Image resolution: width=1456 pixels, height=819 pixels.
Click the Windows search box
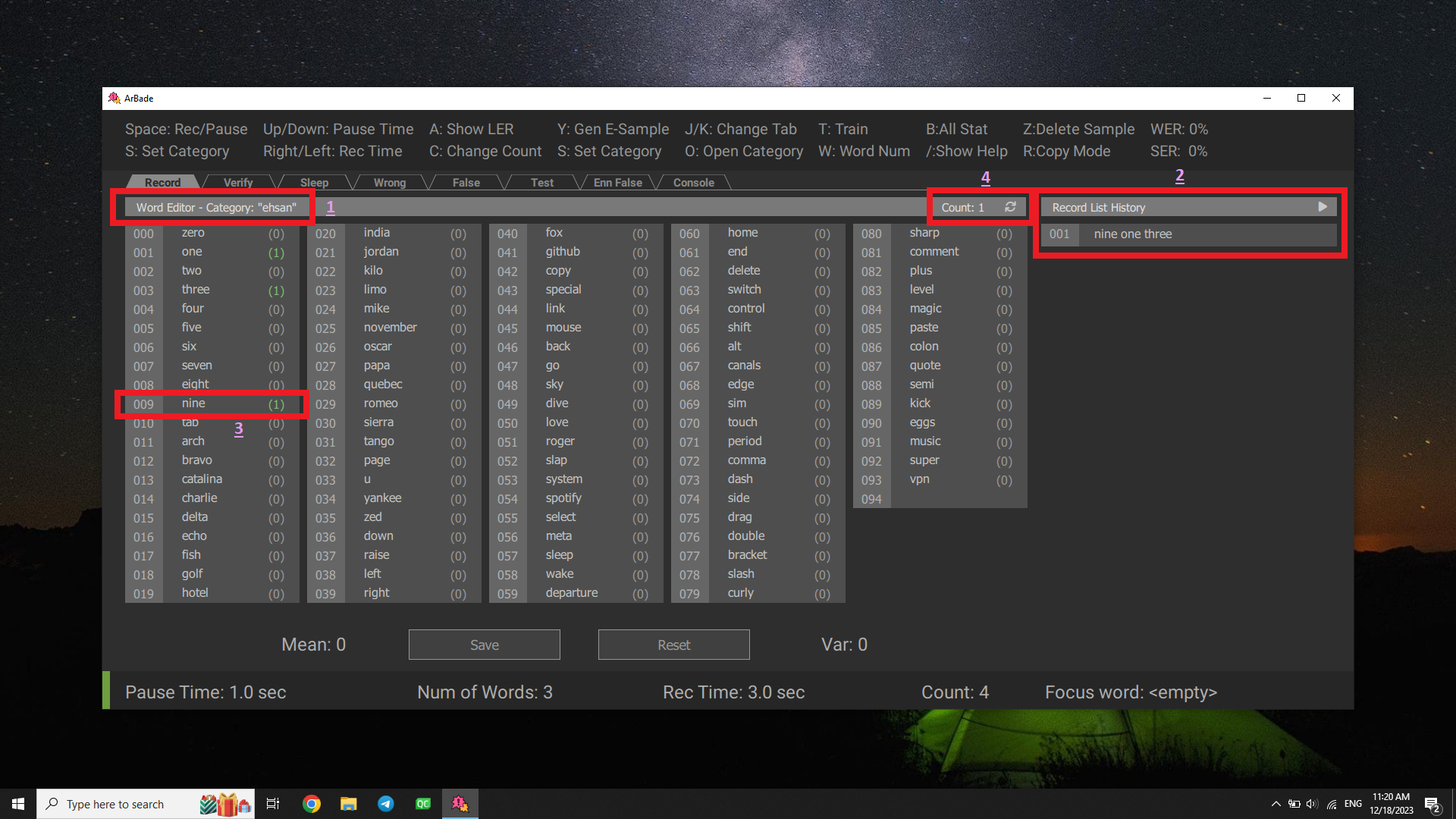[x=114, y=804]
